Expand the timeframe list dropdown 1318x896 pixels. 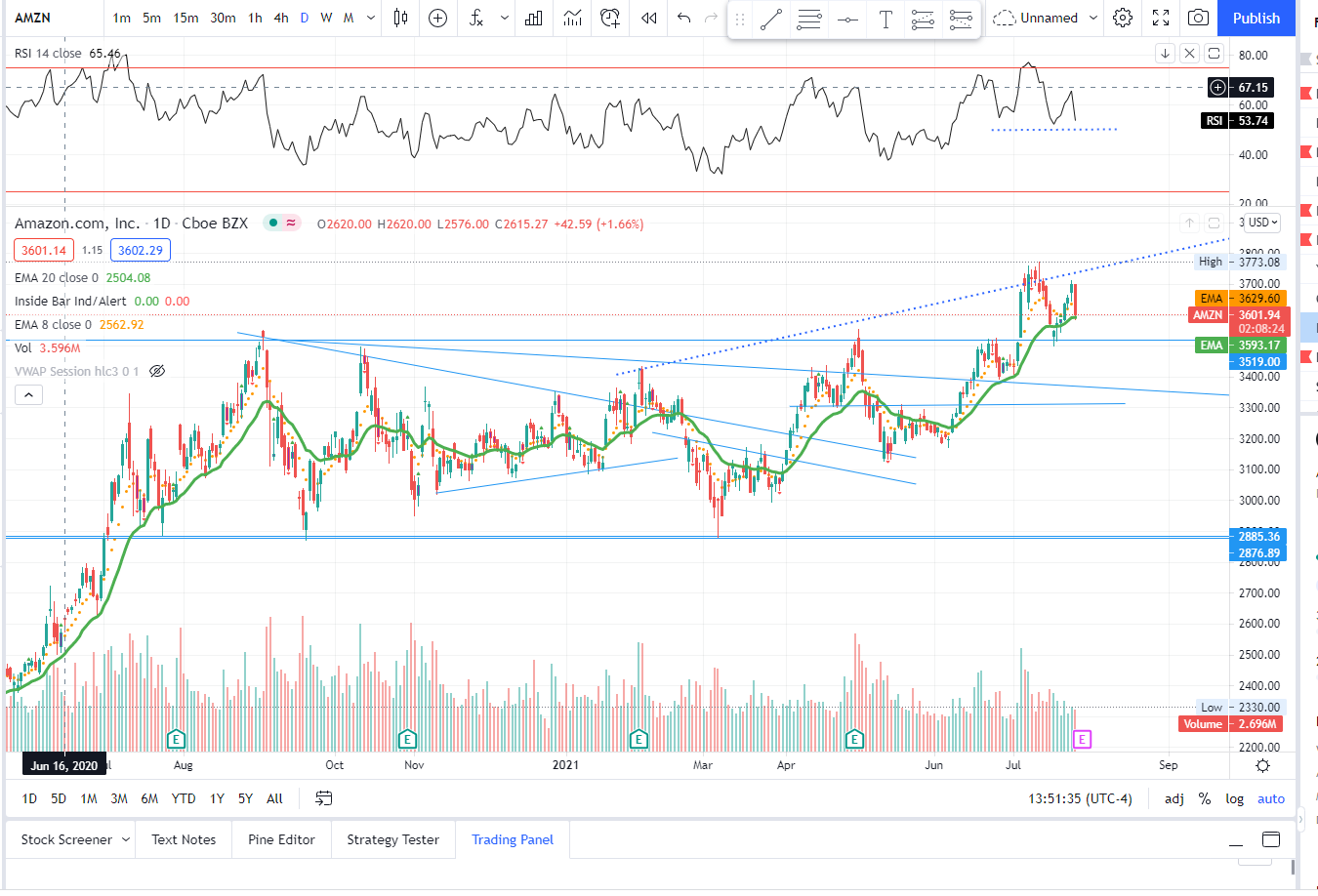(371, 18)
